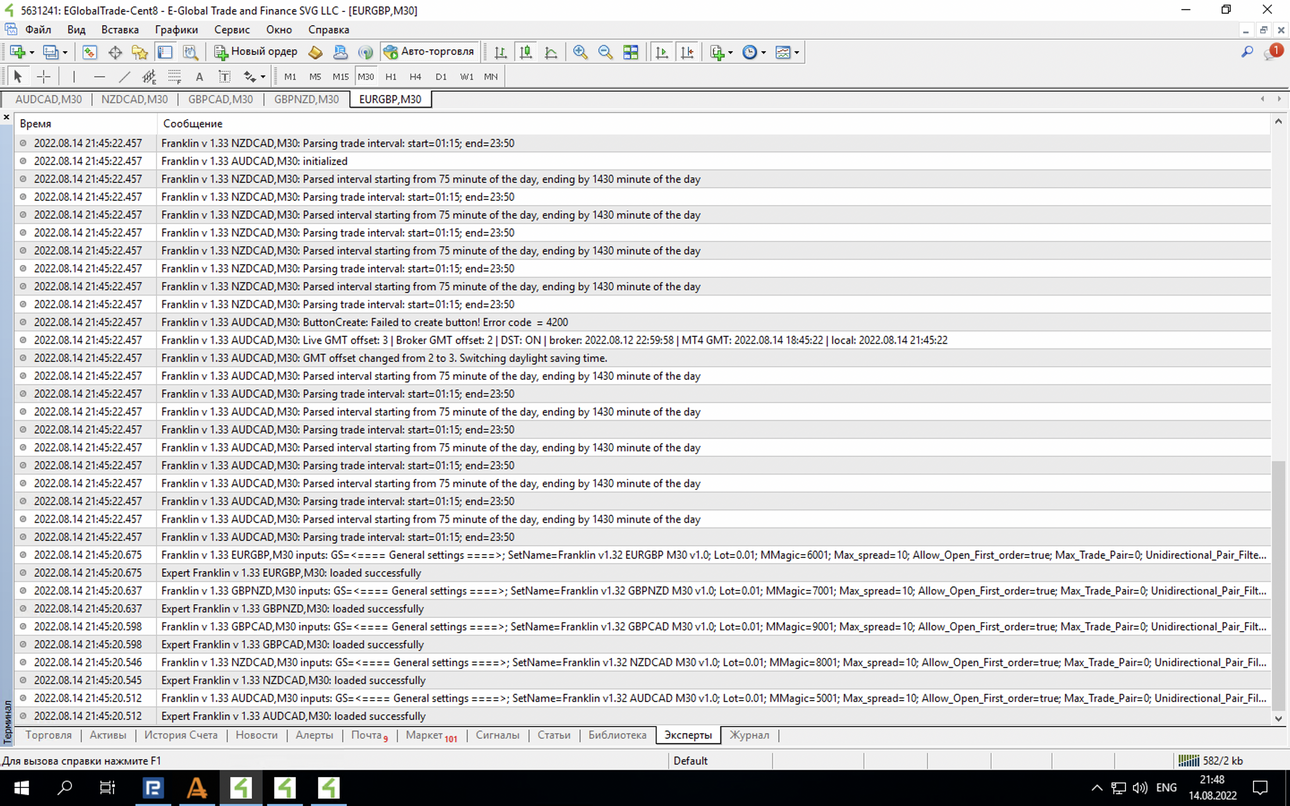Show the Market Watch window icon
Screen dimensions: 1290x806
click(90, 52)
